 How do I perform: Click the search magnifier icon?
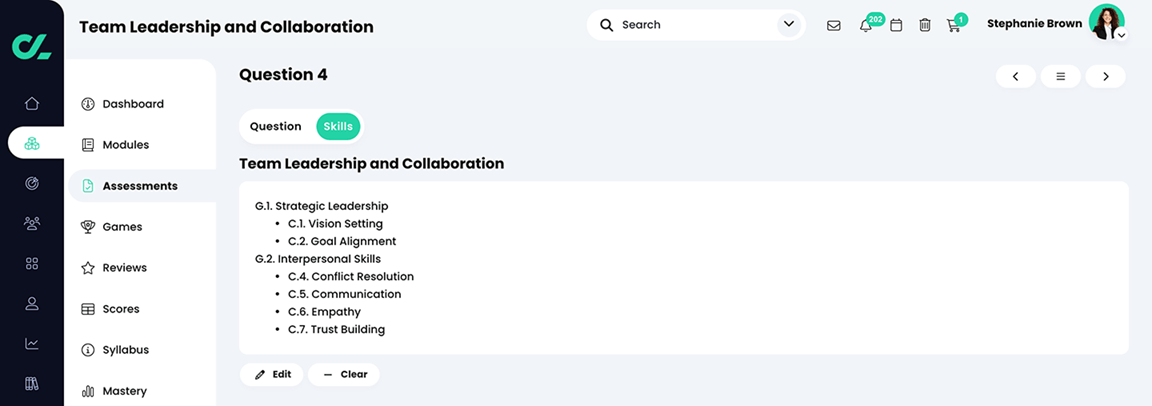coord(607,25)
